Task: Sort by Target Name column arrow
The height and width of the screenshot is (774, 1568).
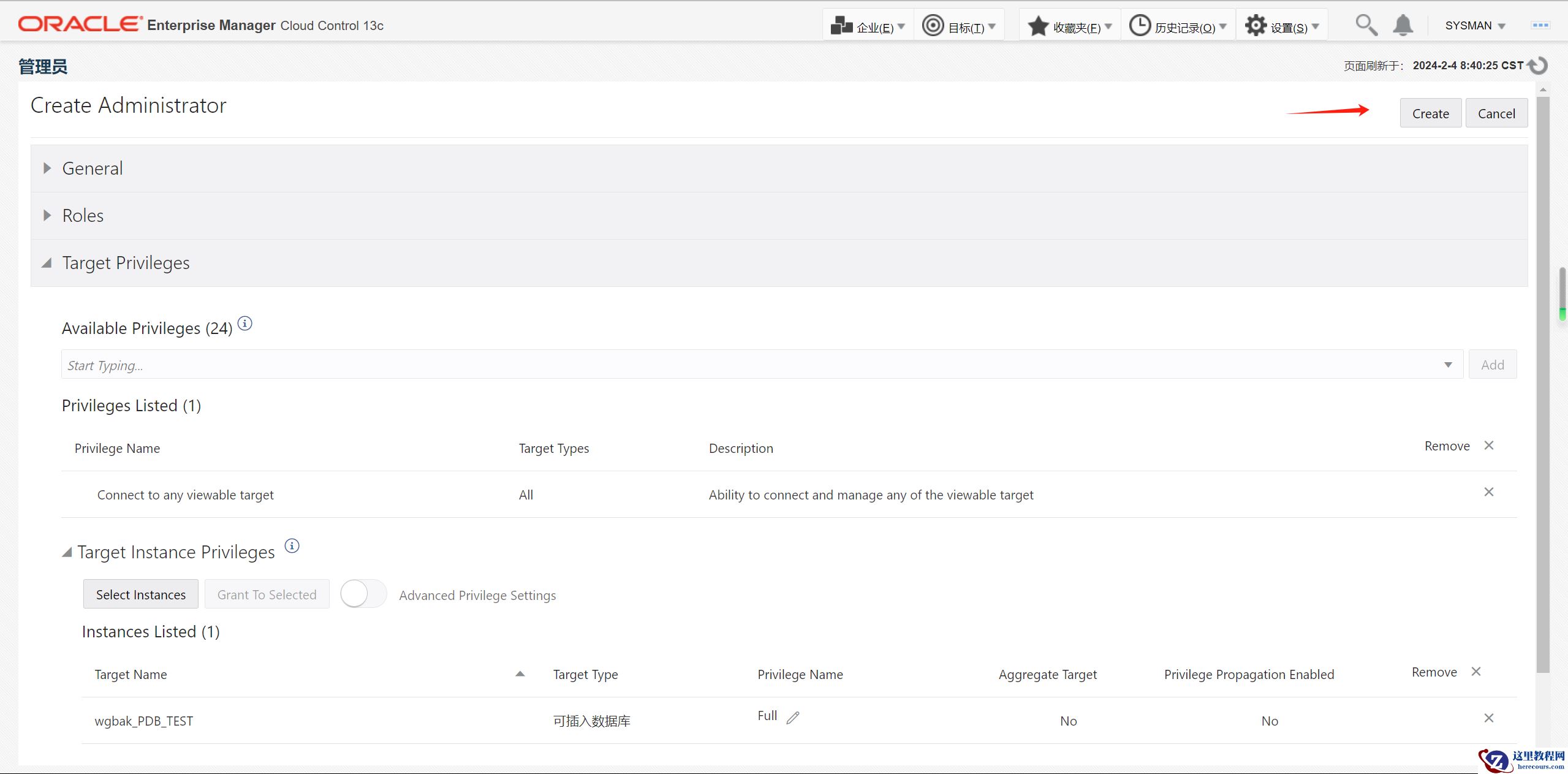Action: (x=520, y=673)
